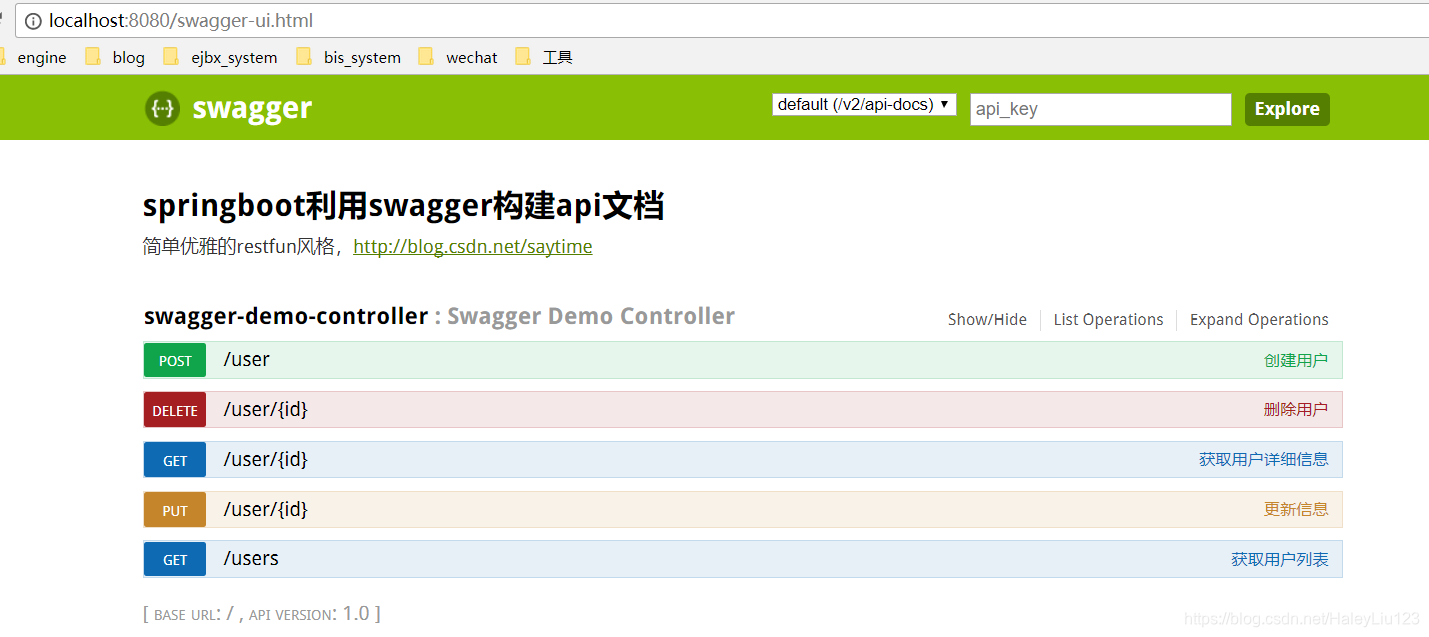Click the wechat bookmark folder icon
The height and width of the screenshot is (637, 1429).
[x=427, y=57]
